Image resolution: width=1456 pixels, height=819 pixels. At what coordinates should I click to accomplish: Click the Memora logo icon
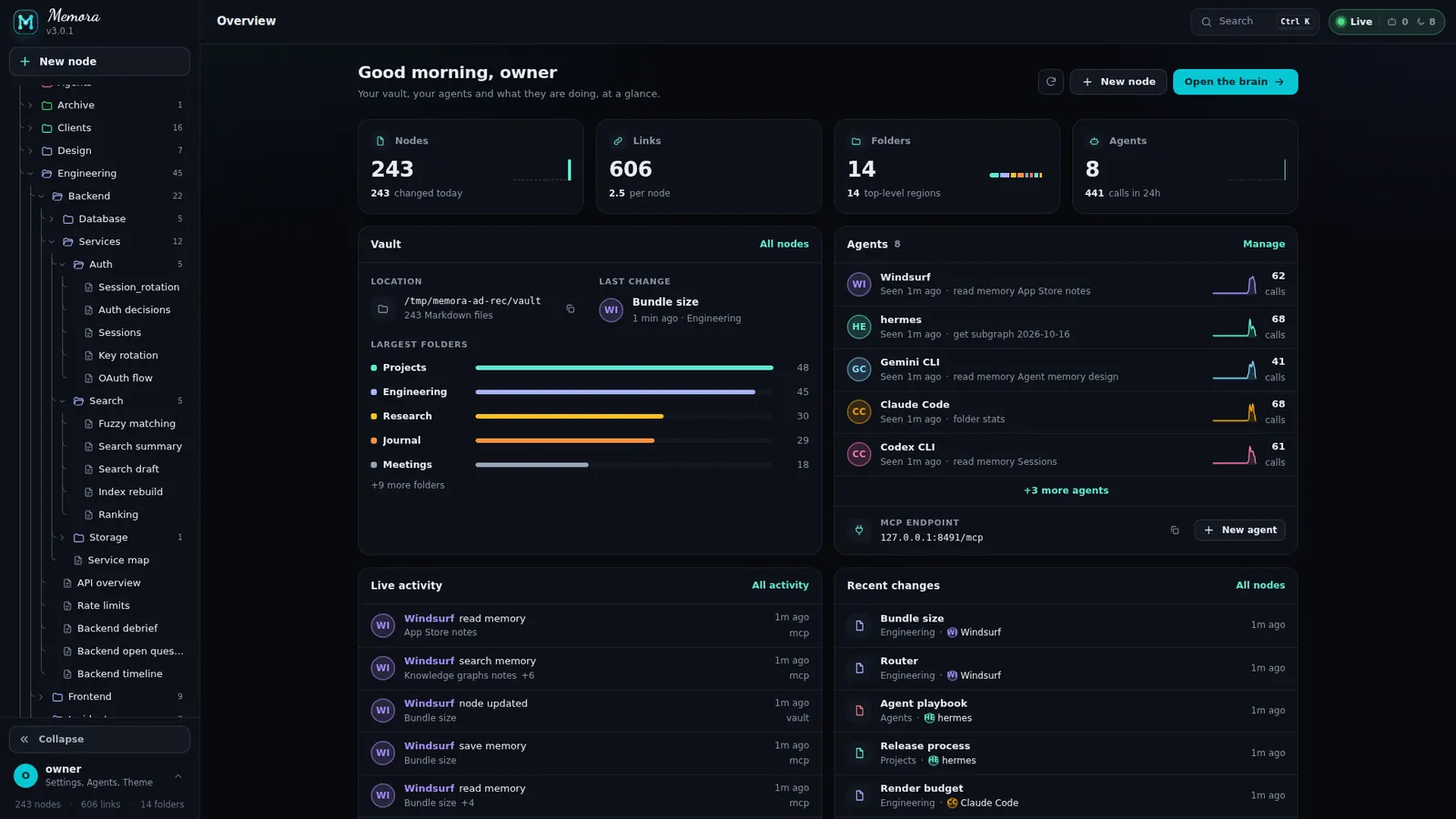click(25, 22)
